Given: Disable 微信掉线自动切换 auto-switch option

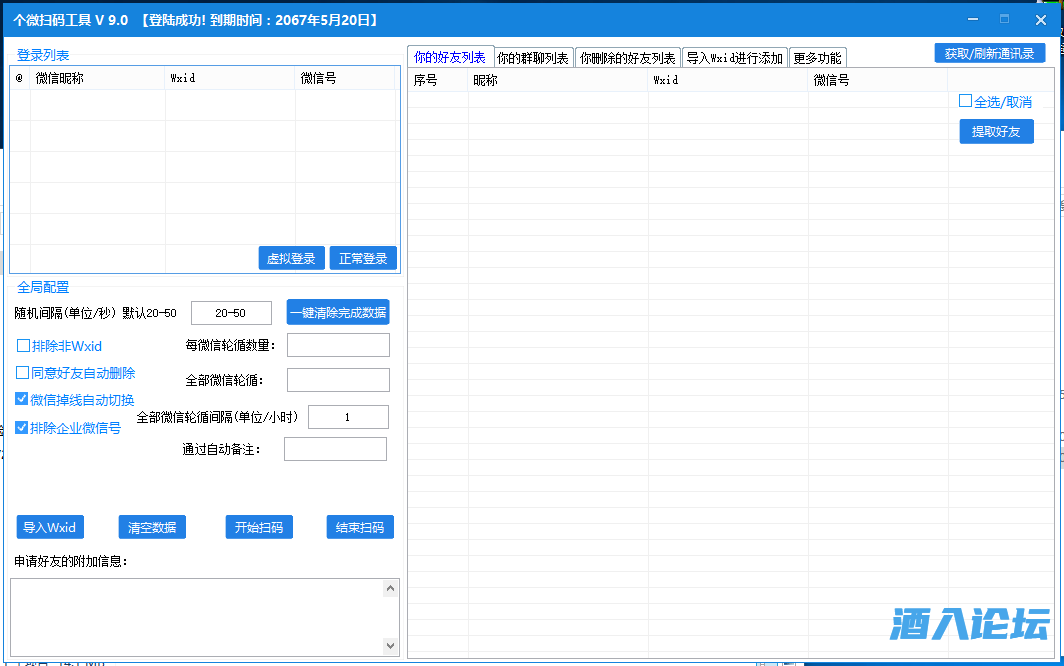Looking at the screenshot, I should point(23,398).
